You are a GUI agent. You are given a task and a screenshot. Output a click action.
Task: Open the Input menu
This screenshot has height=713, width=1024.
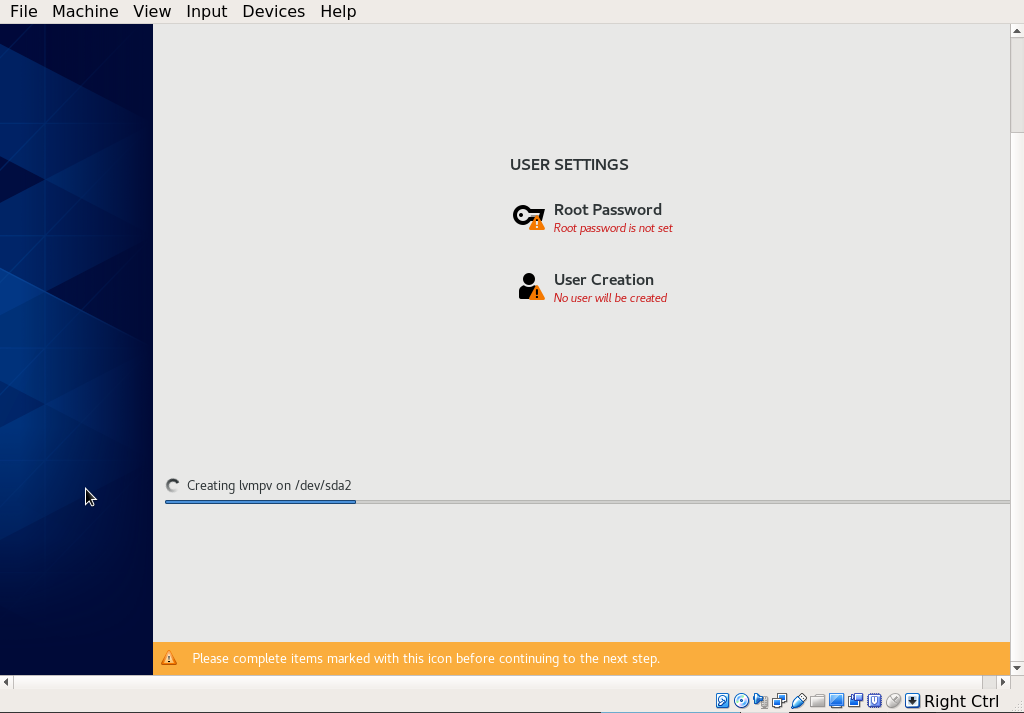[206, 11]
